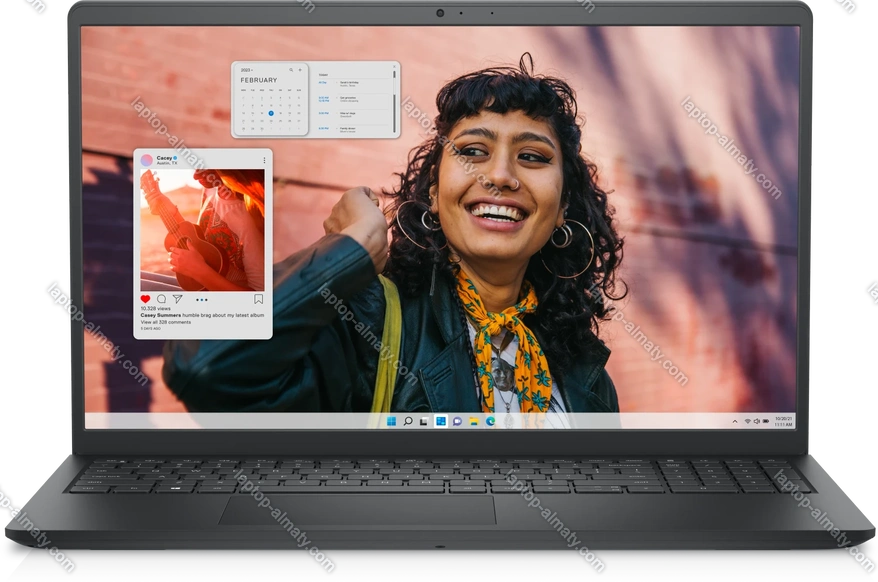This screenshot has height=582, width=878.
Task: Click the Casey Summers username in caption
Action: [x=160, y=315]
